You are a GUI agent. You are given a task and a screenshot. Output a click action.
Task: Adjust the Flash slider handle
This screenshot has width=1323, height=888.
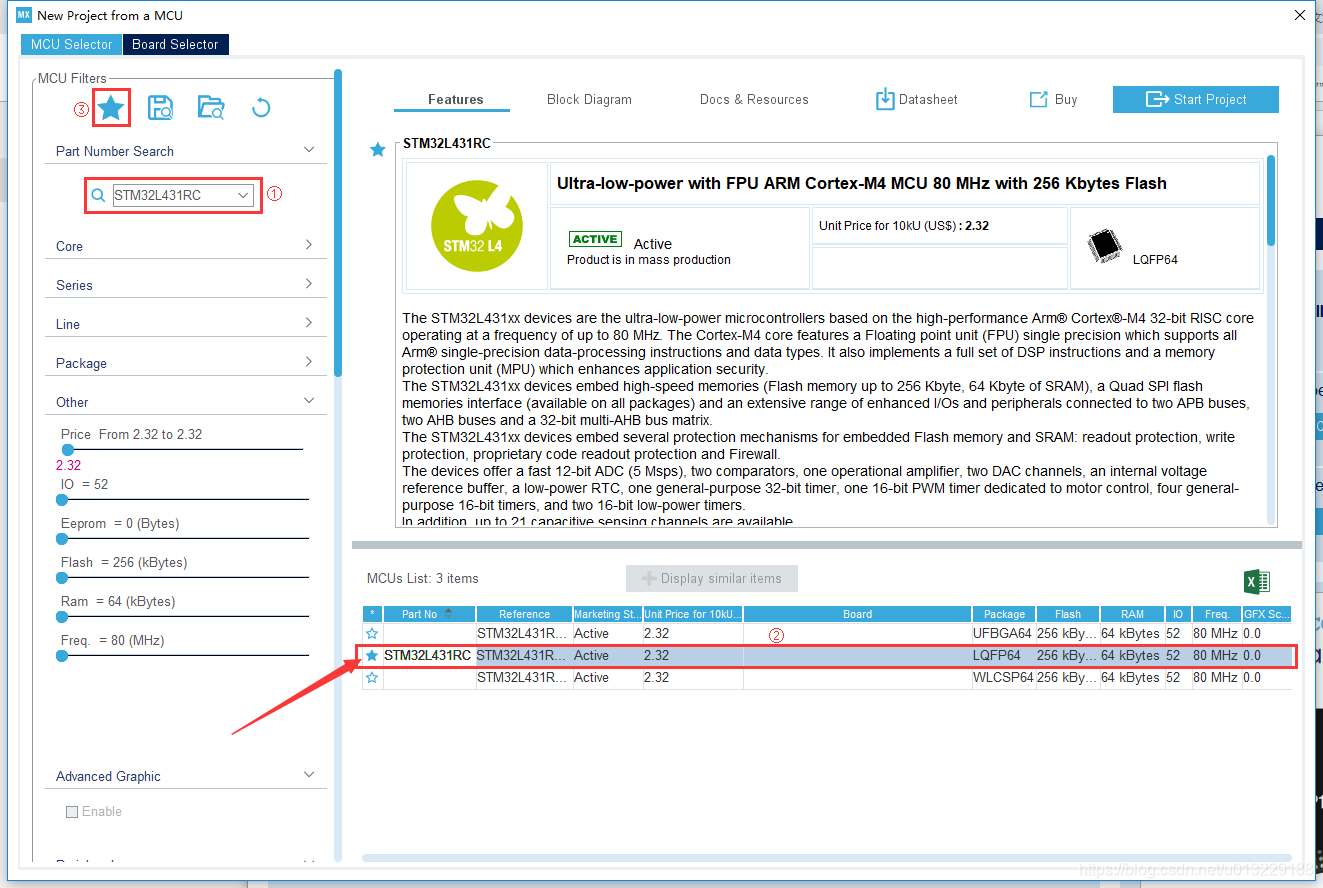pyautogui.click(x=62, y=577)
